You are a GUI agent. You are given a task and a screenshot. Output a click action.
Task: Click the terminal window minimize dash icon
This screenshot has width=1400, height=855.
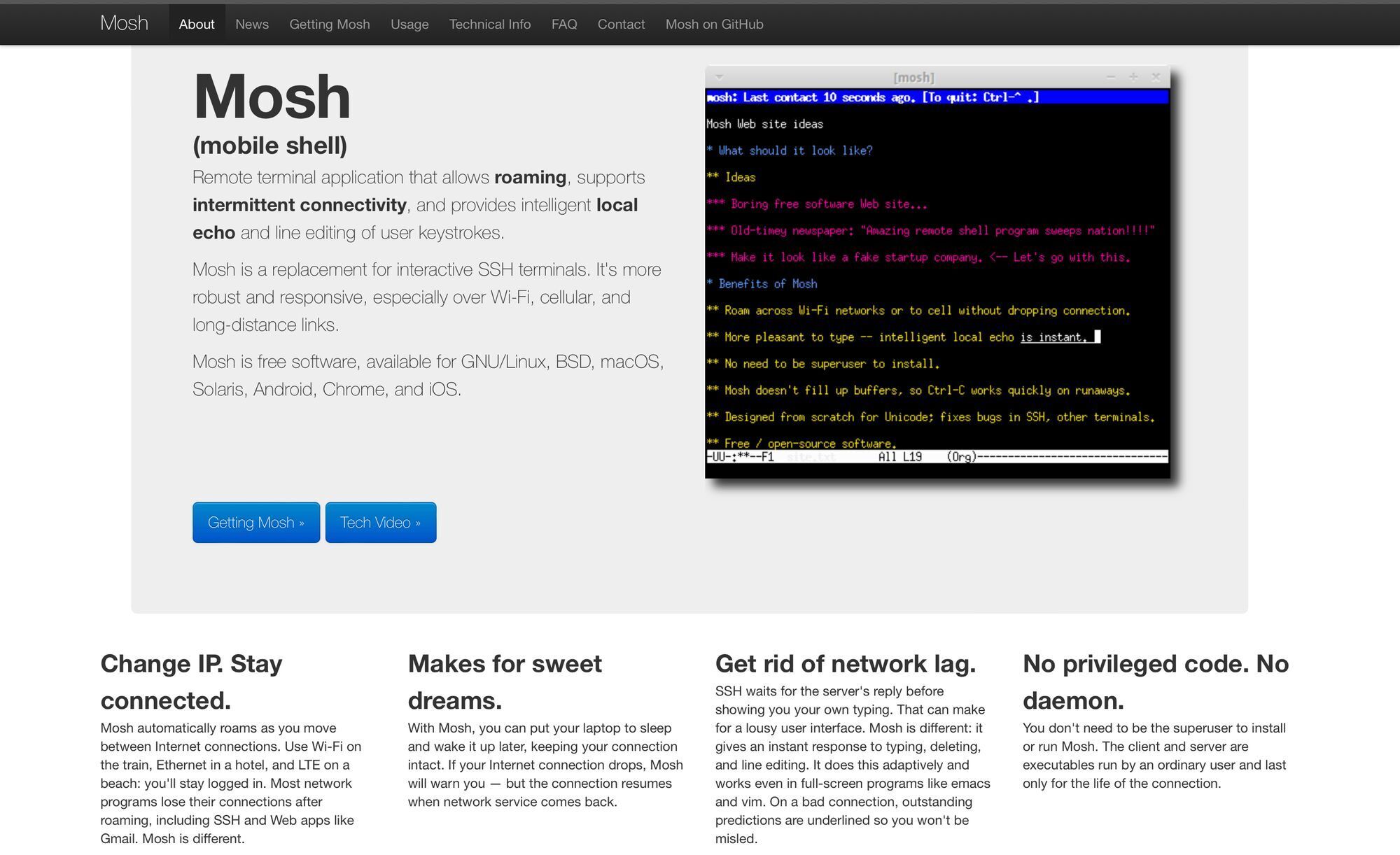pos(1111,77)
